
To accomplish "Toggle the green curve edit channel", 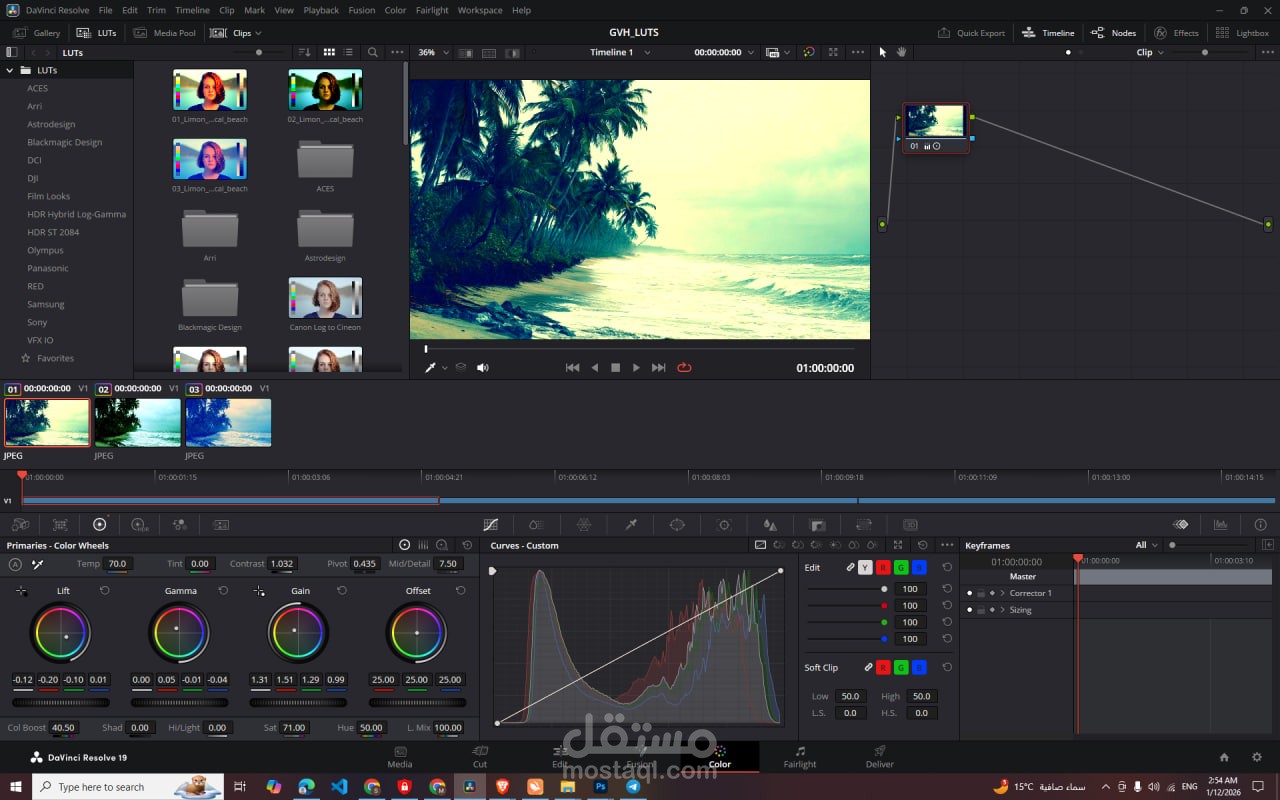I will click(x=901, y=567).
